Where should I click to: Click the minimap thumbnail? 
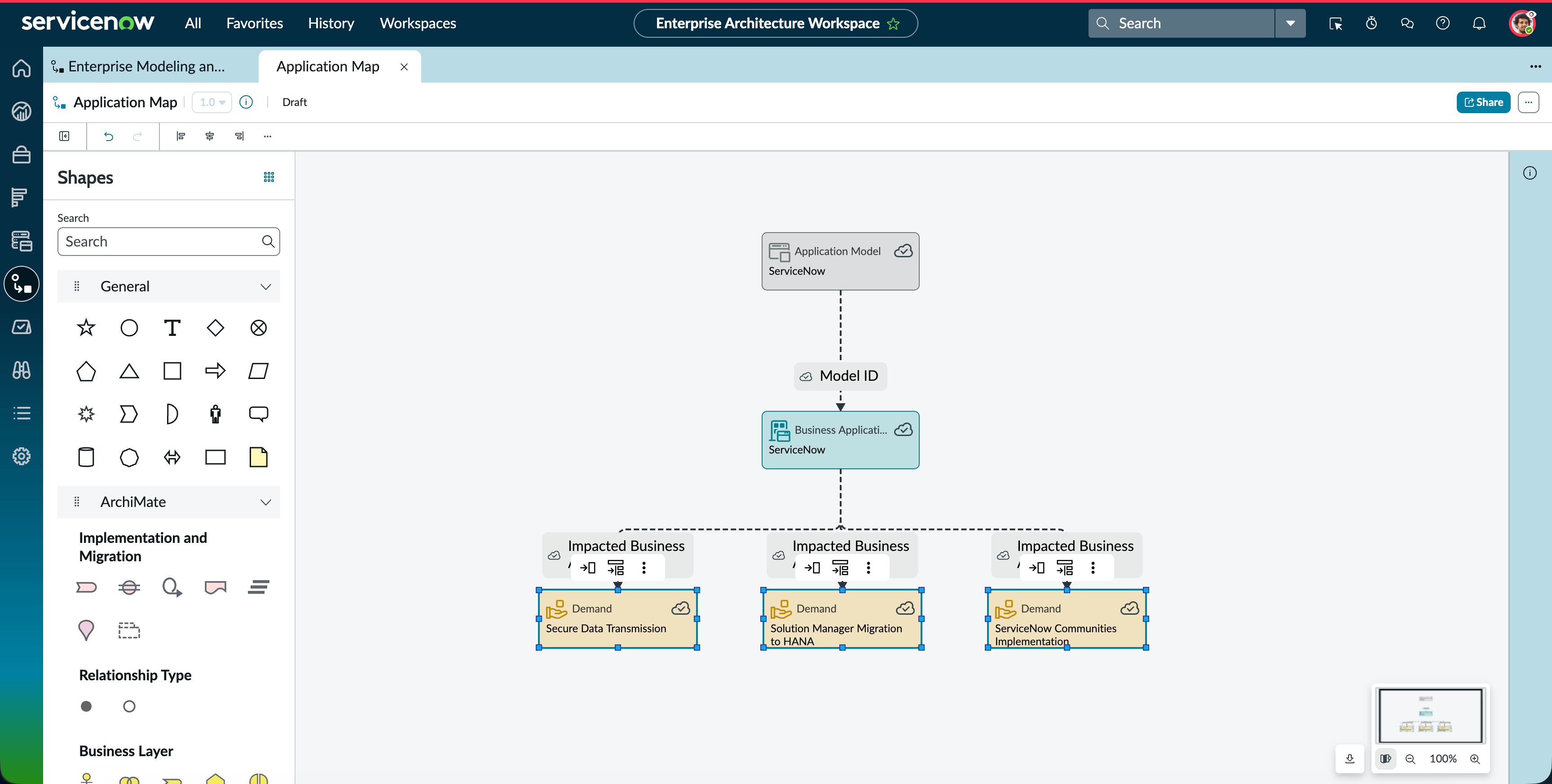[x=1430, y=716]
